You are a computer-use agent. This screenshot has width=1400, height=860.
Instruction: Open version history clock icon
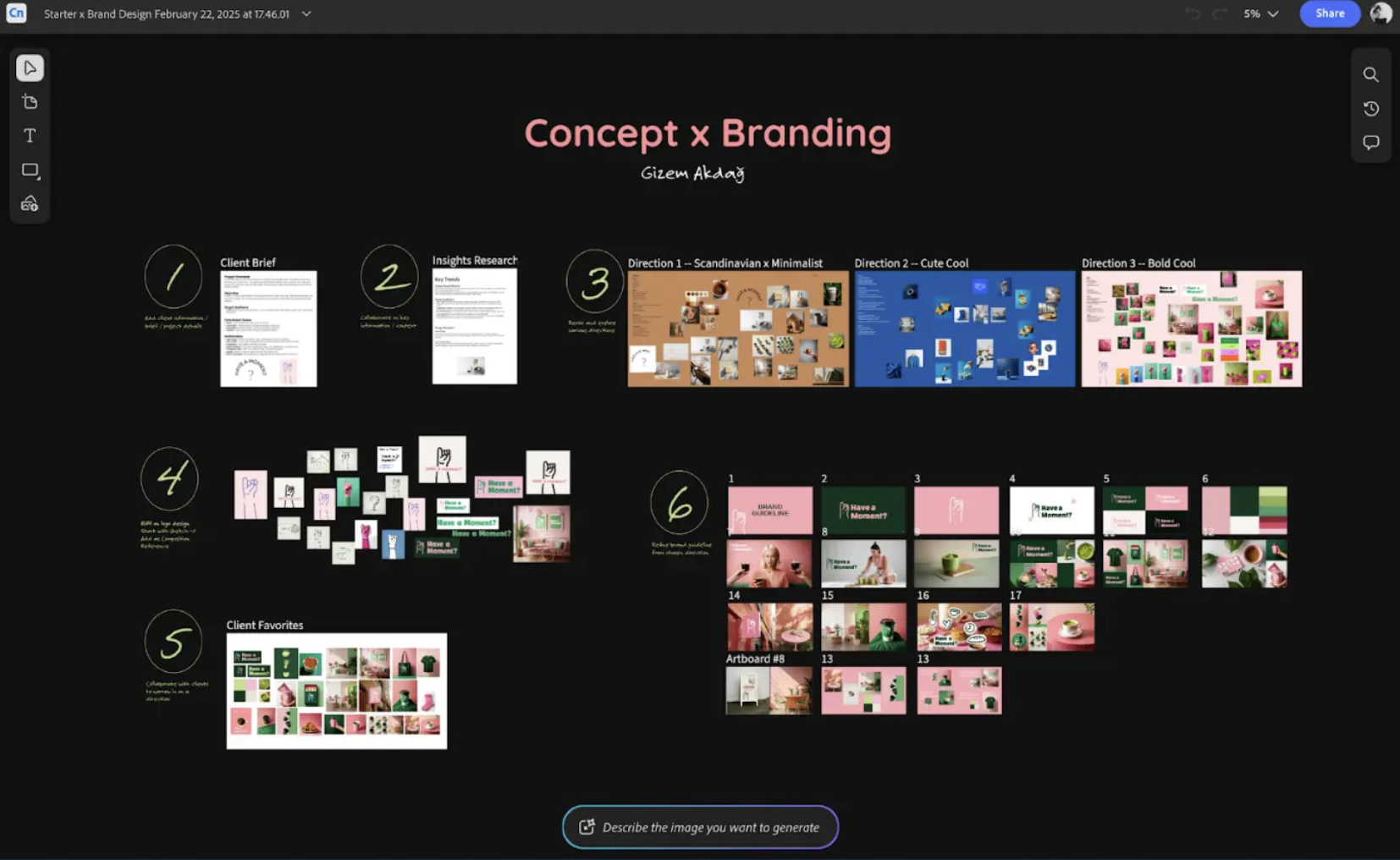point(1370,108)
